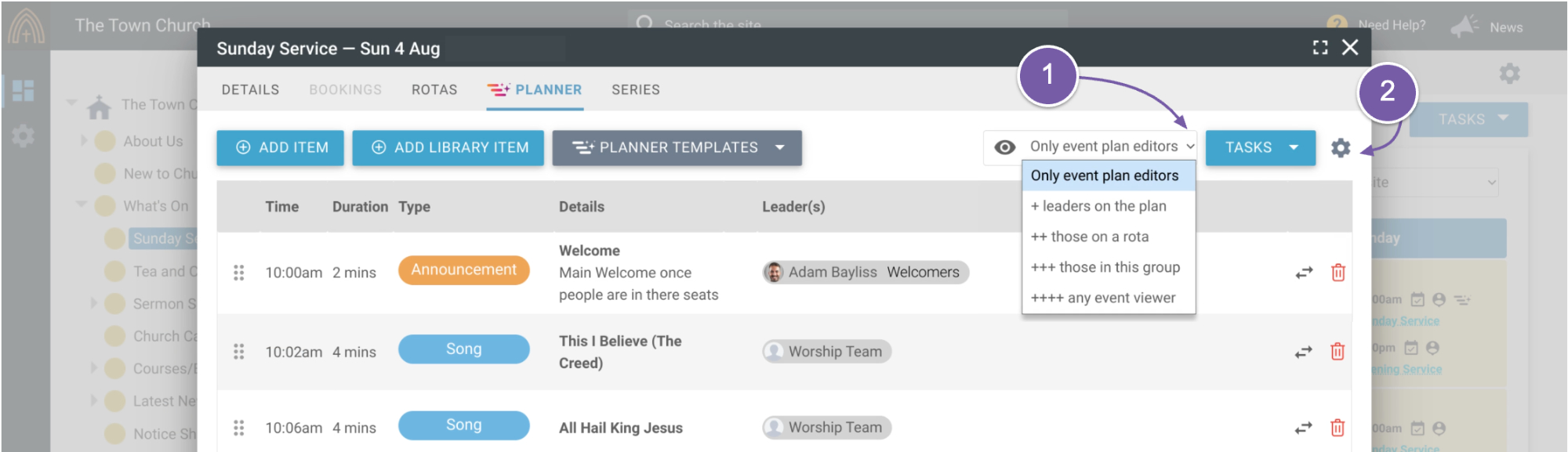1568x452 pixels.
Task: Grab drag handle of 10:02am row
Action: click(x=239, y=352)
